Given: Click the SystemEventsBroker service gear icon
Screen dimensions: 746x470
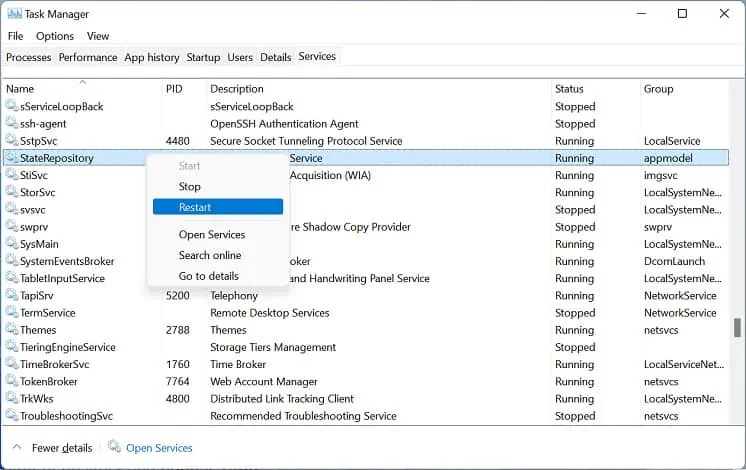Looking at the screenshot, I should coord(12,260).
